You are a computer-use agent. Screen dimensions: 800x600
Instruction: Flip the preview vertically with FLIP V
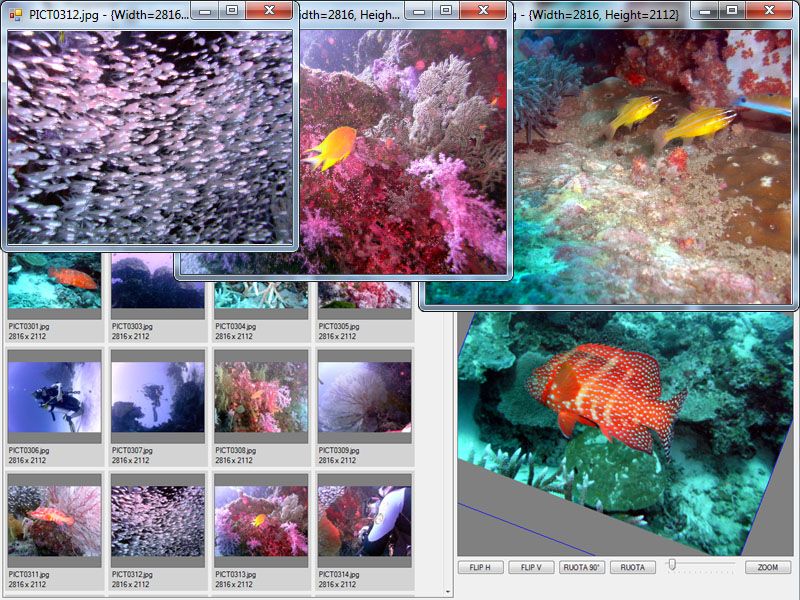click(x=531, y=567)
